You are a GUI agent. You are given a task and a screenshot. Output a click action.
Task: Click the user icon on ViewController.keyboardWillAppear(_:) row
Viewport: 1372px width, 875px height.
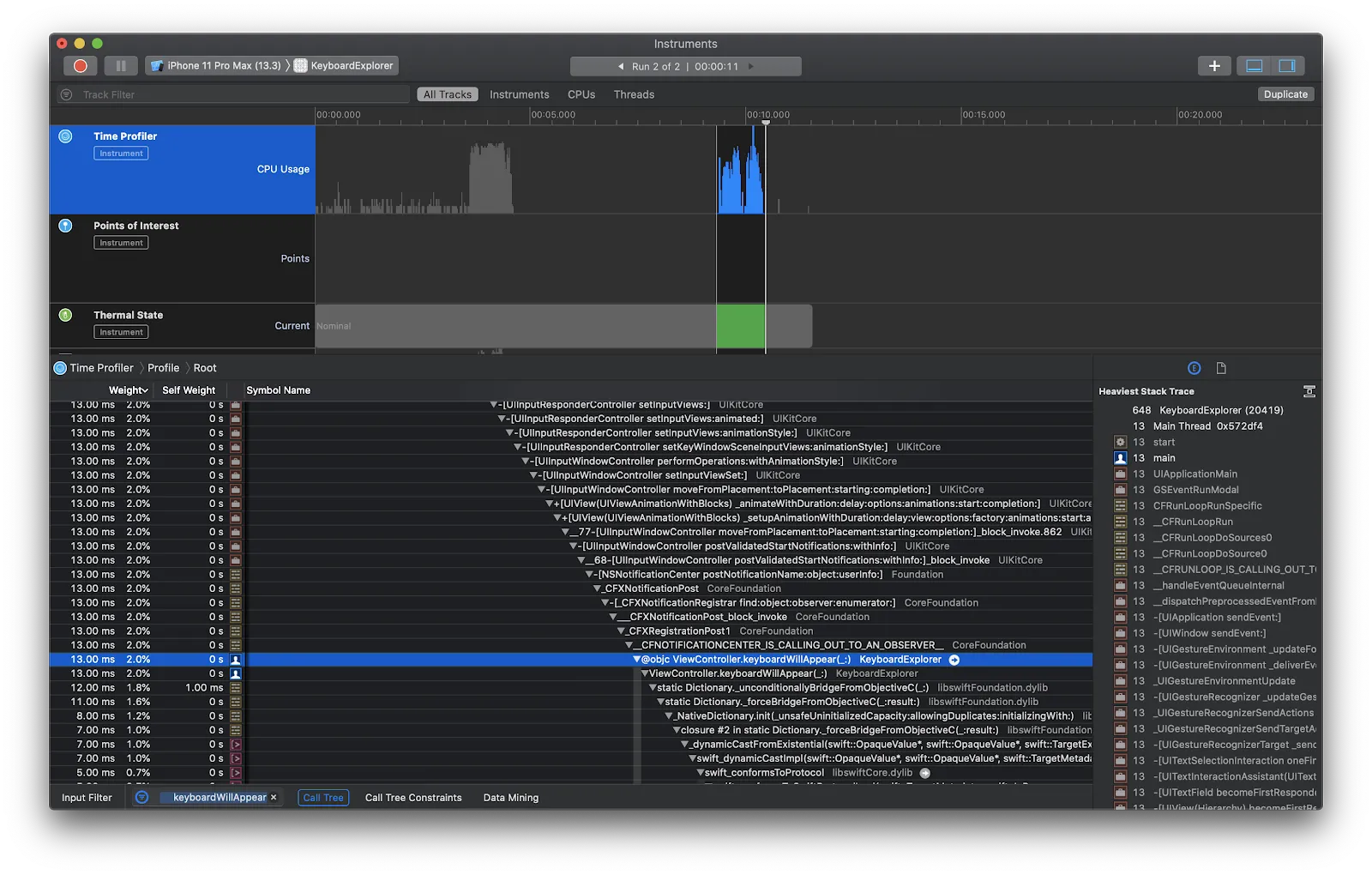235,674
